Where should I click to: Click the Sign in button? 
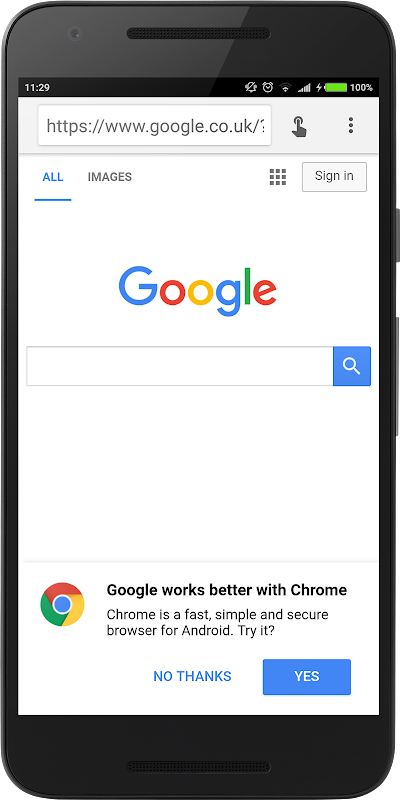(334, 177)
